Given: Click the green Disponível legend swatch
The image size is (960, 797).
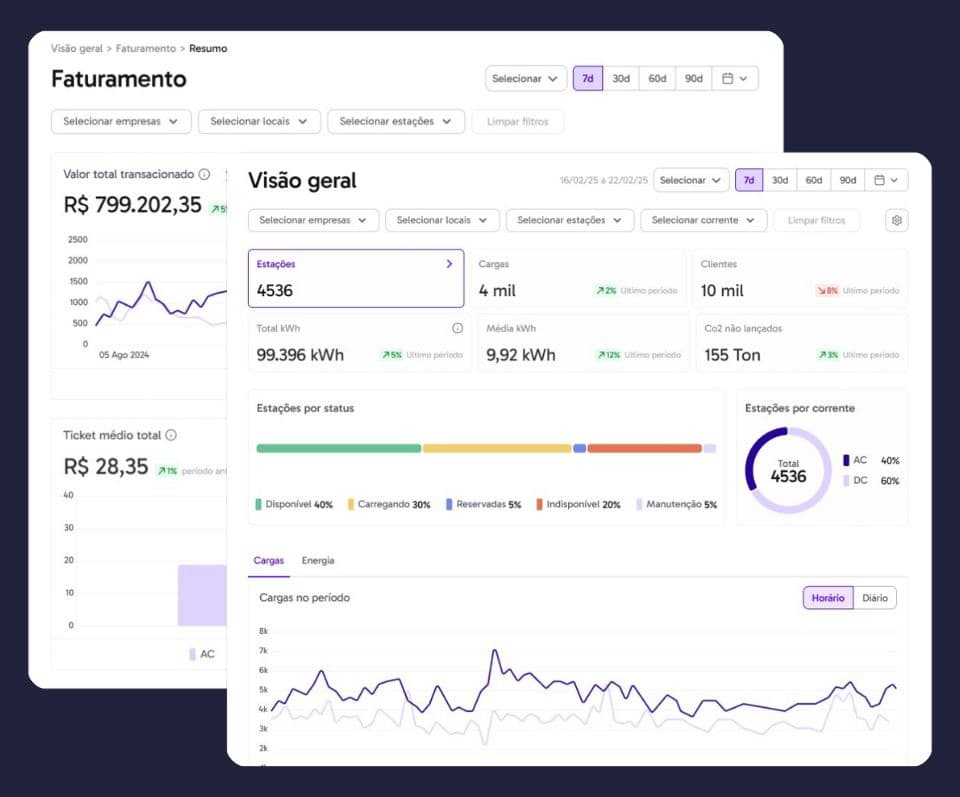Looking at the screenshot, I should pos(257,505).
